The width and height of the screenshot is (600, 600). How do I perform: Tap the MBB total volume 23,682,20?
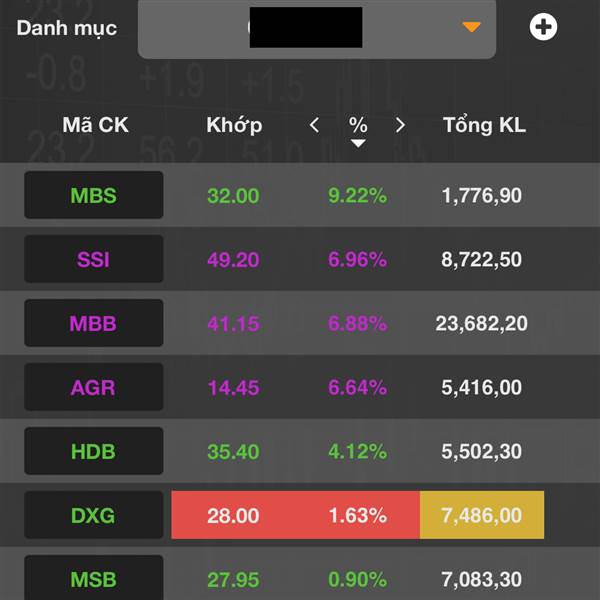(481, 324)
